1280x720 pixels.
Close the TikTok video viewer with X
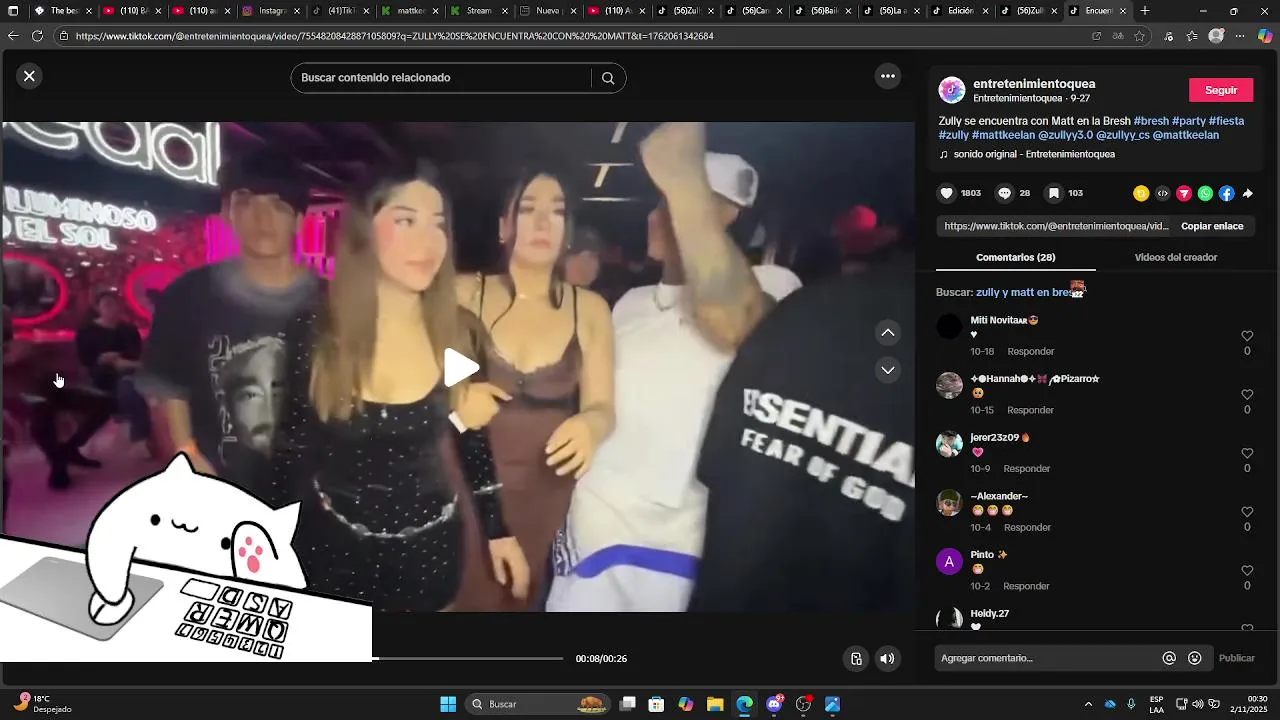pyautogui.click(x=29, y=76)
